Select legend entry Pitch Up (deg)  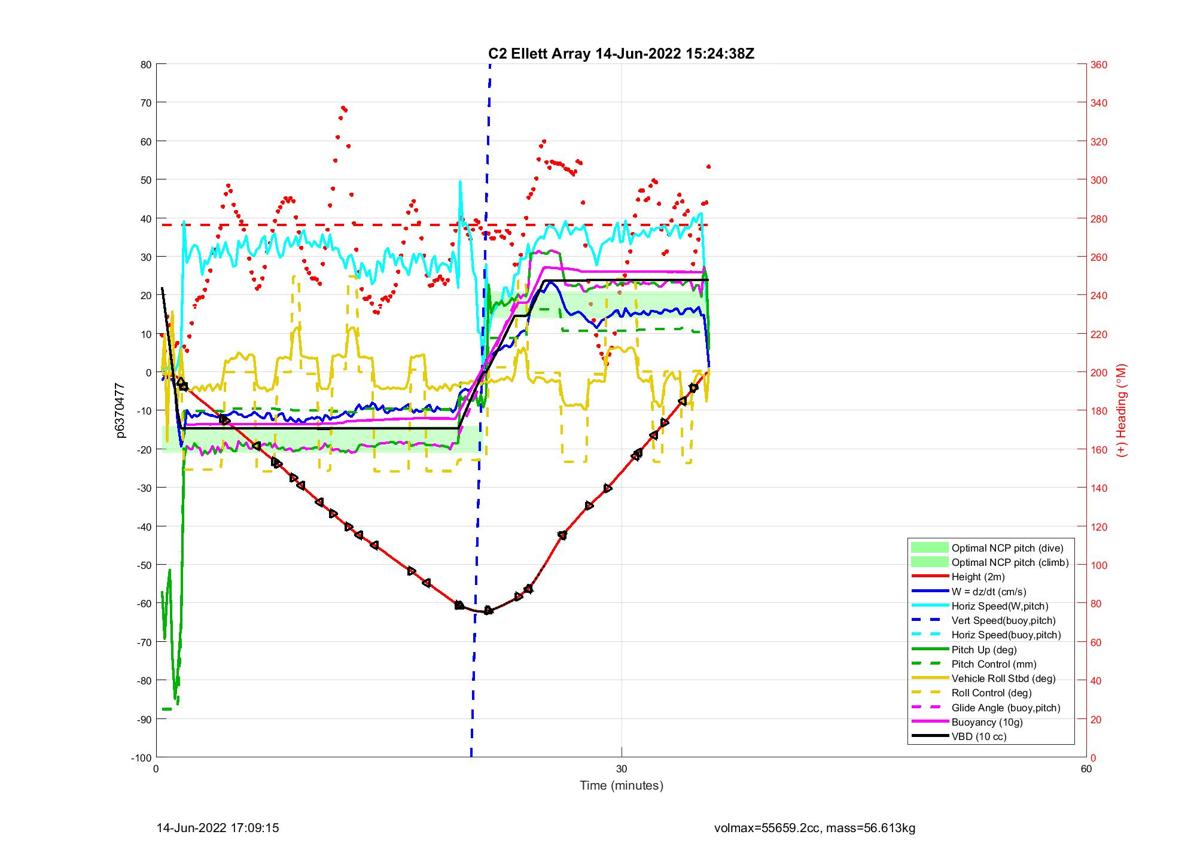coord(986,649)
